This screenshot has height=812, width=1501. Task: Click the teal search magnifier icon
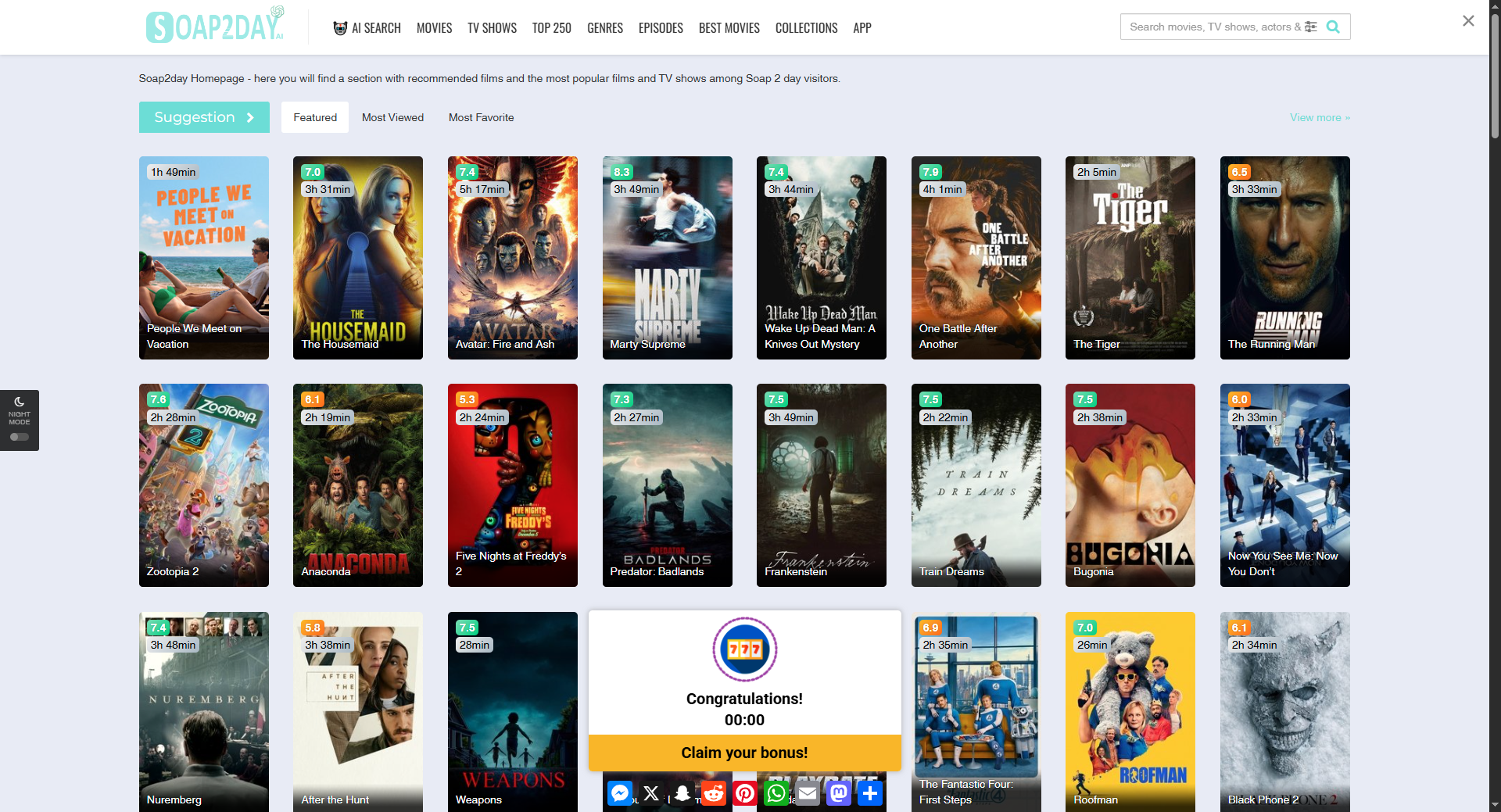point(1333,27)
